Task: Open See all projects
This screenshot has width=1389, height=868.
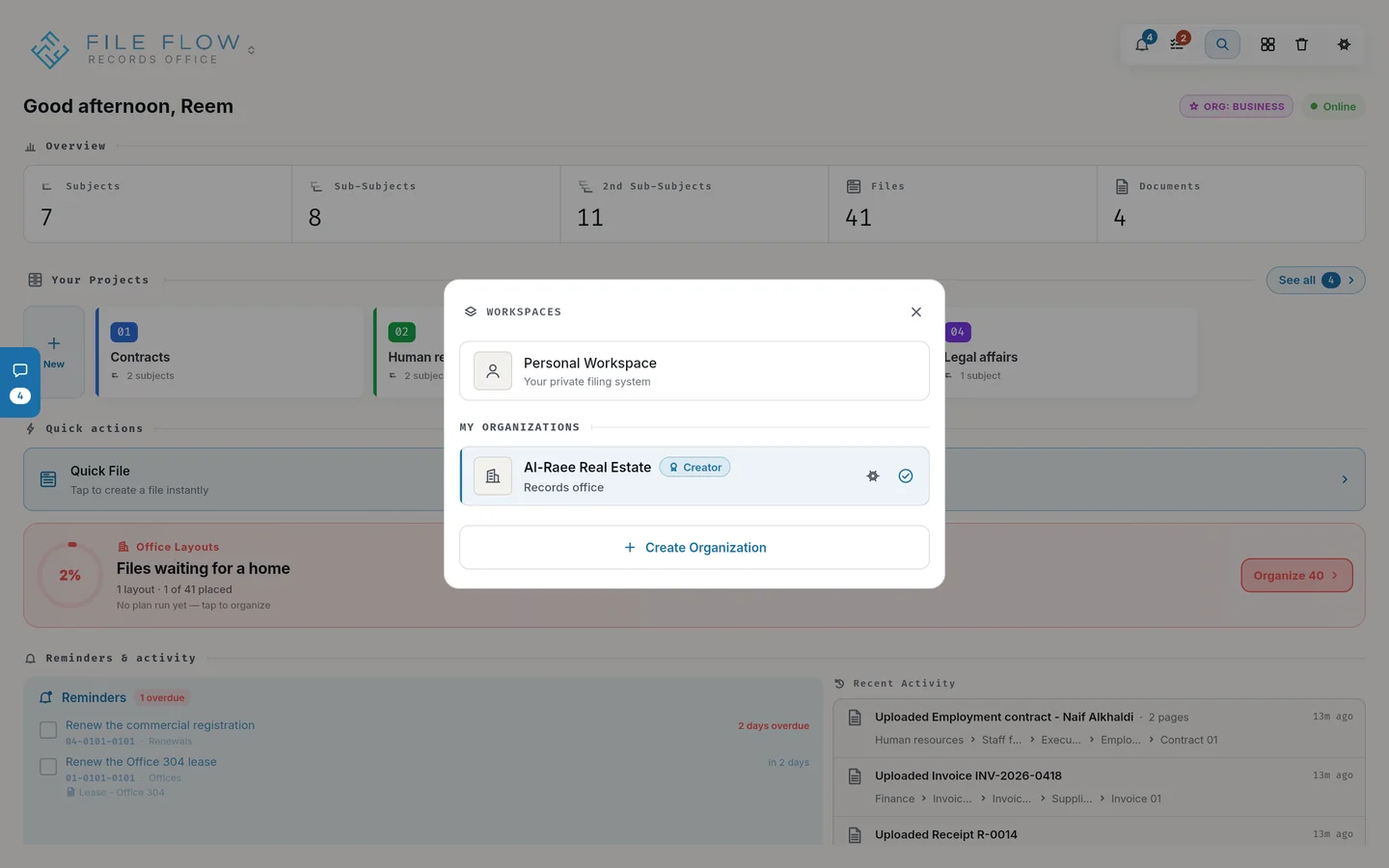Action: [x=1316, y=280]
